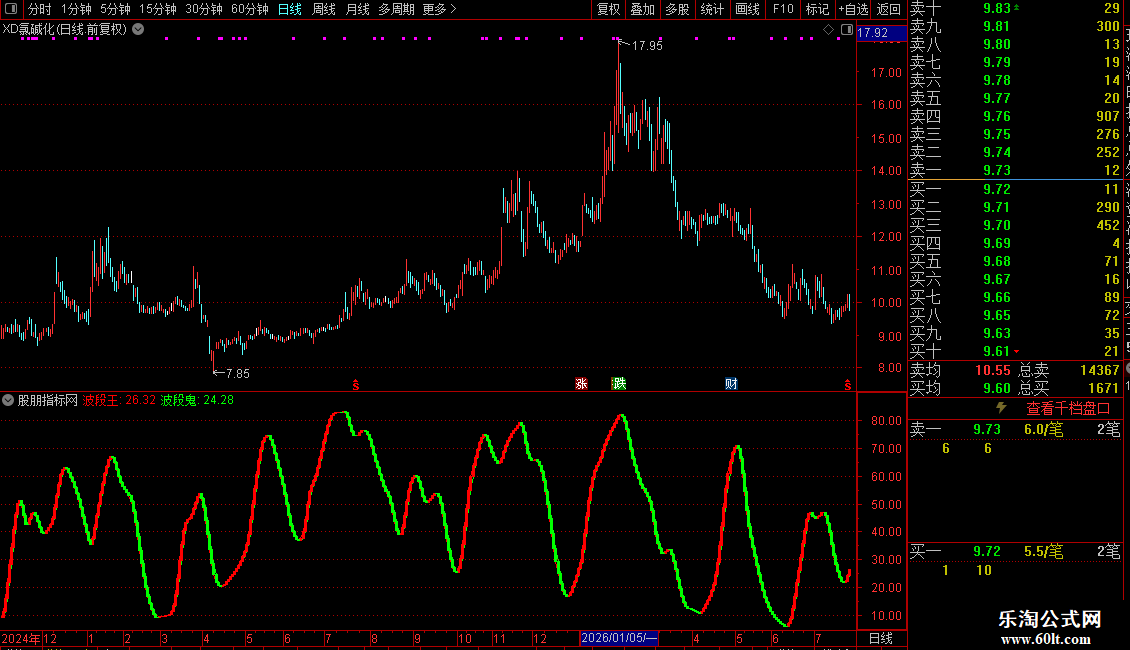The width and height of the screenshot is (1130, 650).
Task: Click the 总卖 14367 total
Action: (1100, 370)
